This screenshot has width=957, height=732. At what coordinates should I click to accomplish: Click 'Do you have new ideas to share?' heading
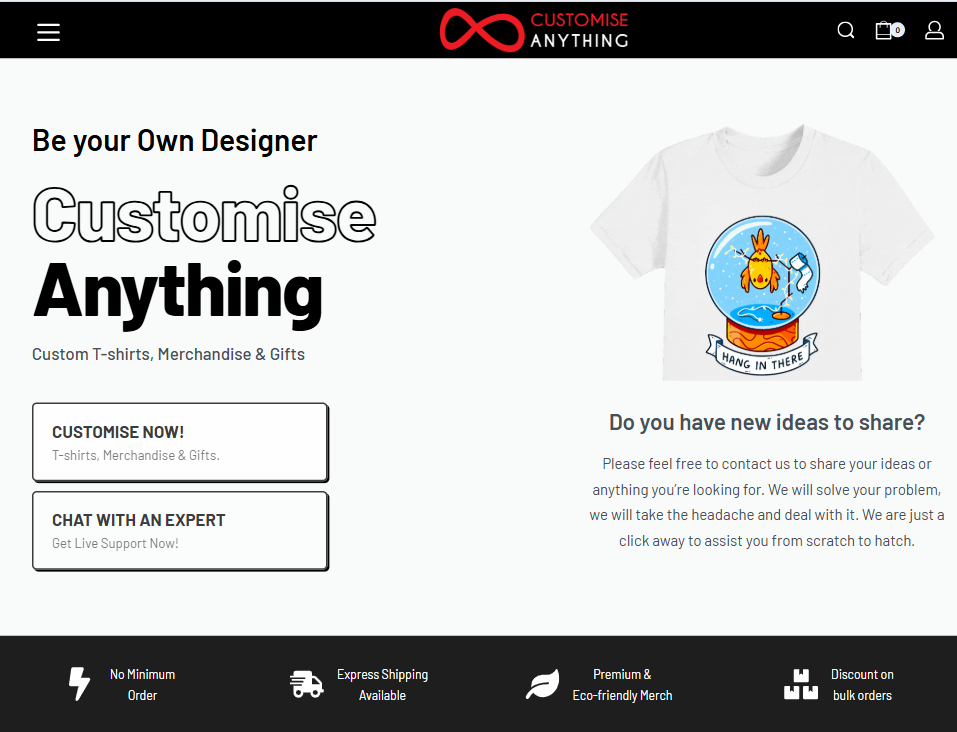pyautogui.click(x=767, y=422)
